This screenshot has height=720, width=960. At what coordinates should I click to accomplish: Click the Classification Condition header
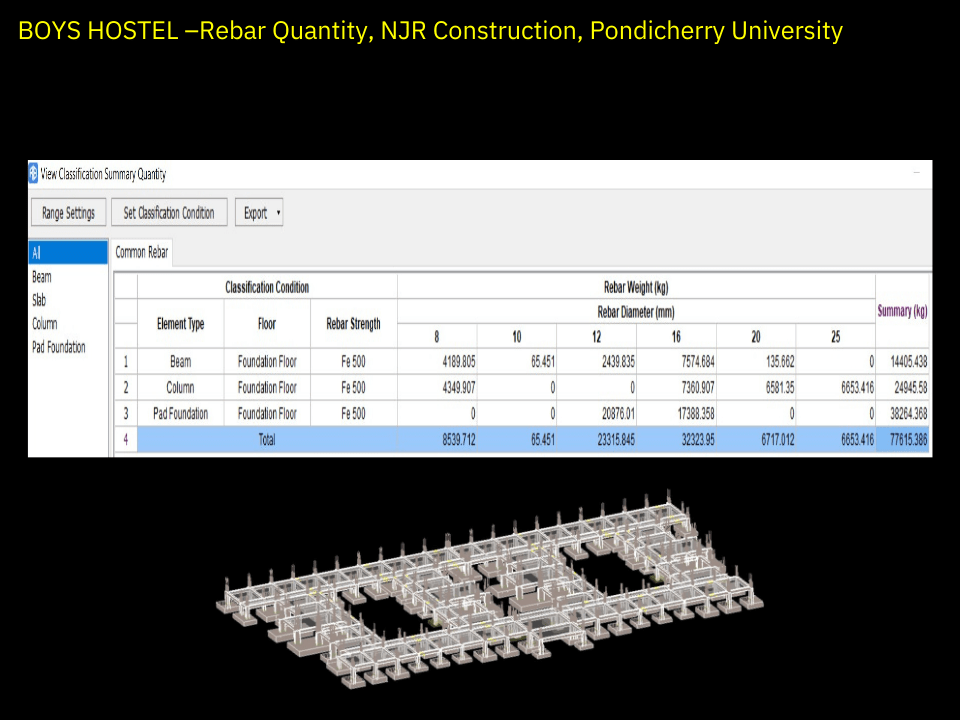(267, 287)
